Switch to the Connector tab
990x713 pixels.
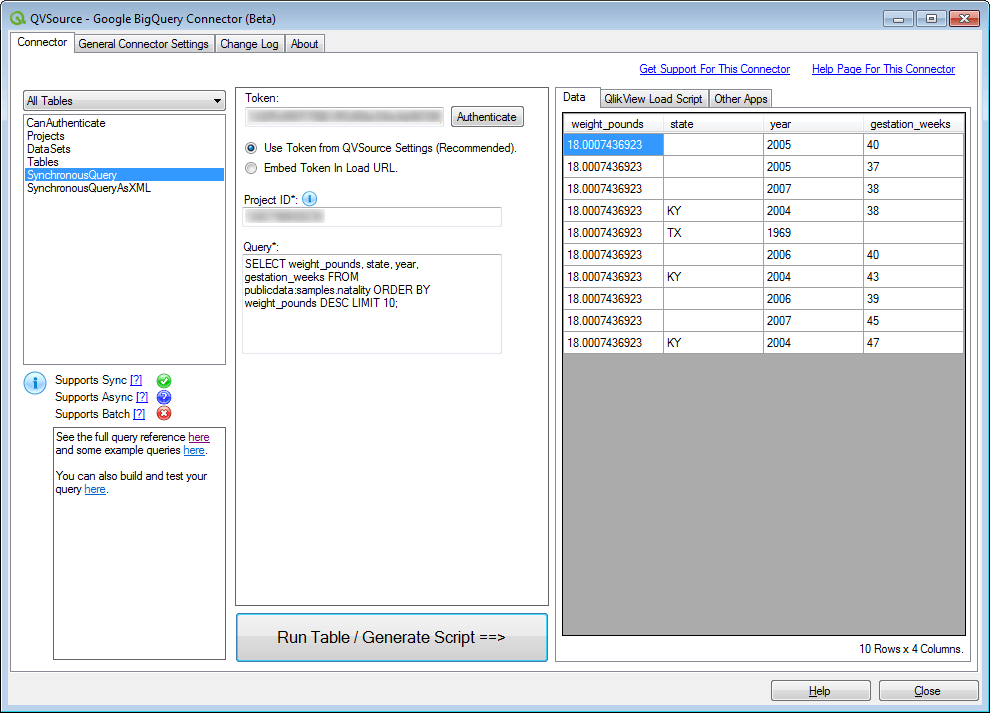[x=42, y=42]
